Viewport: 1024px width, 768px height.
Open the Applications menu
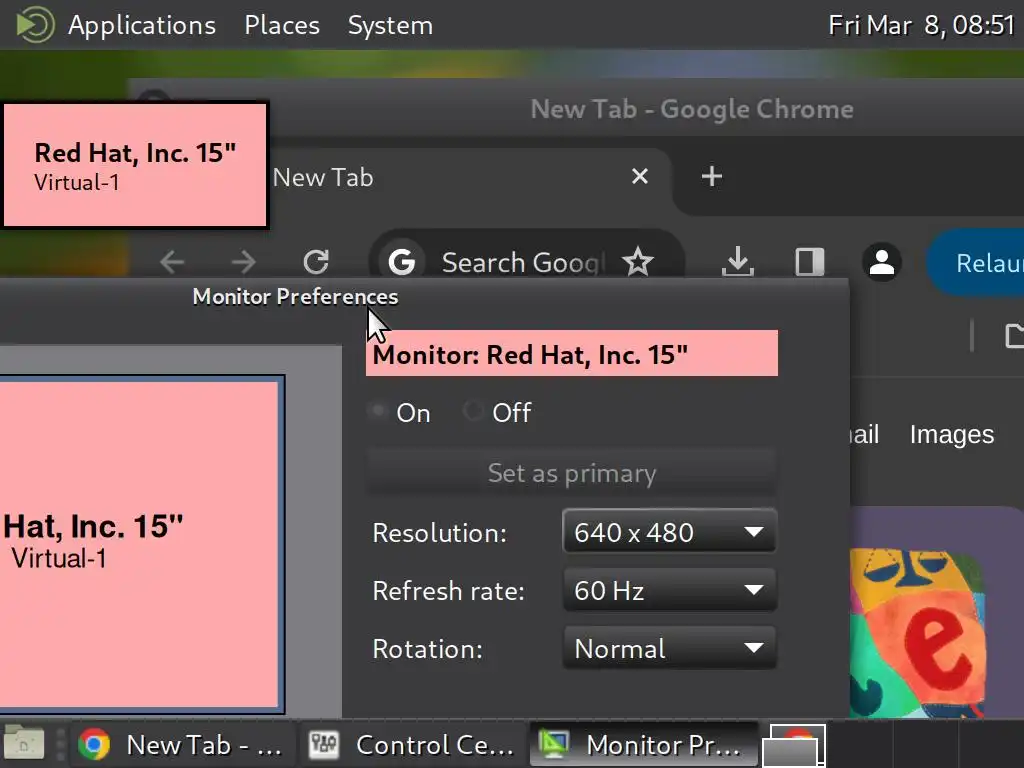point(142,25)
